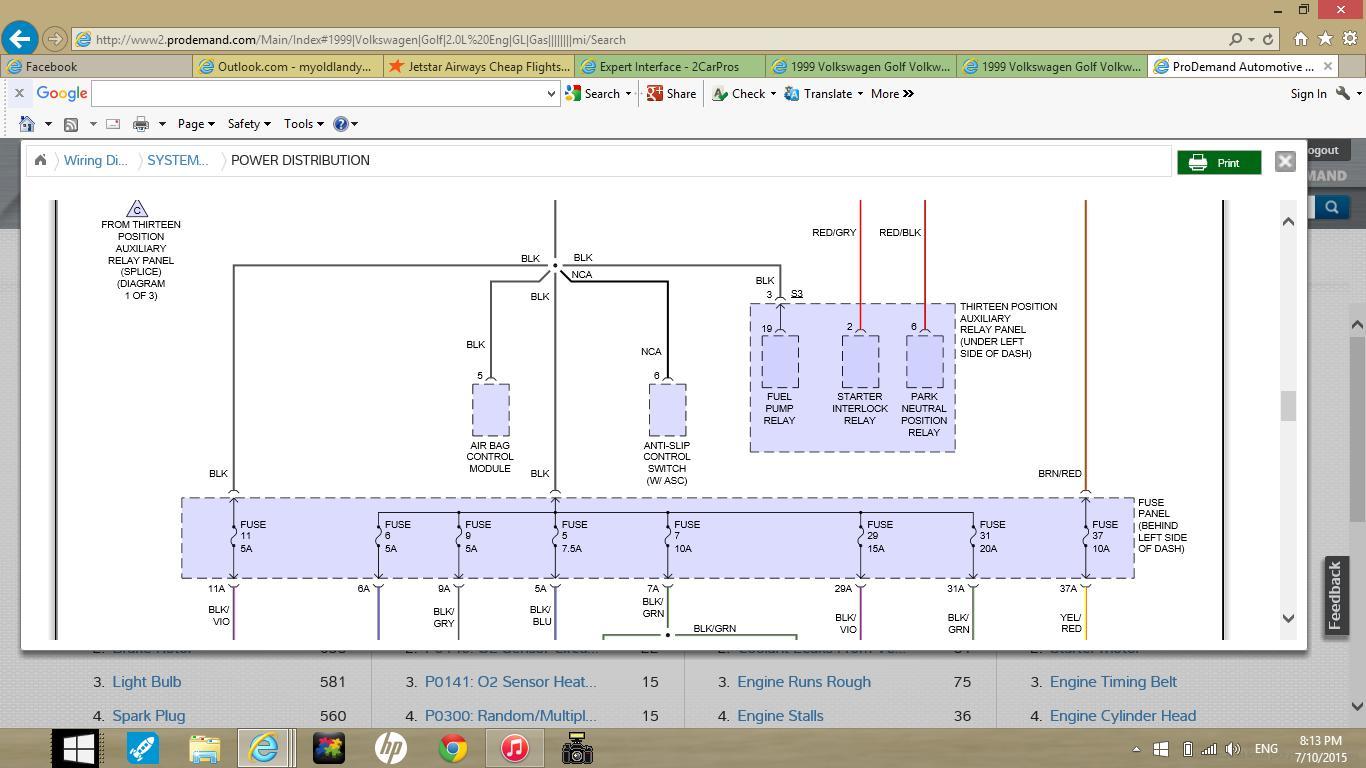Open the Feedback side tab
The height and width of the screenshot is (768, 1366).
pos(1335,595)
